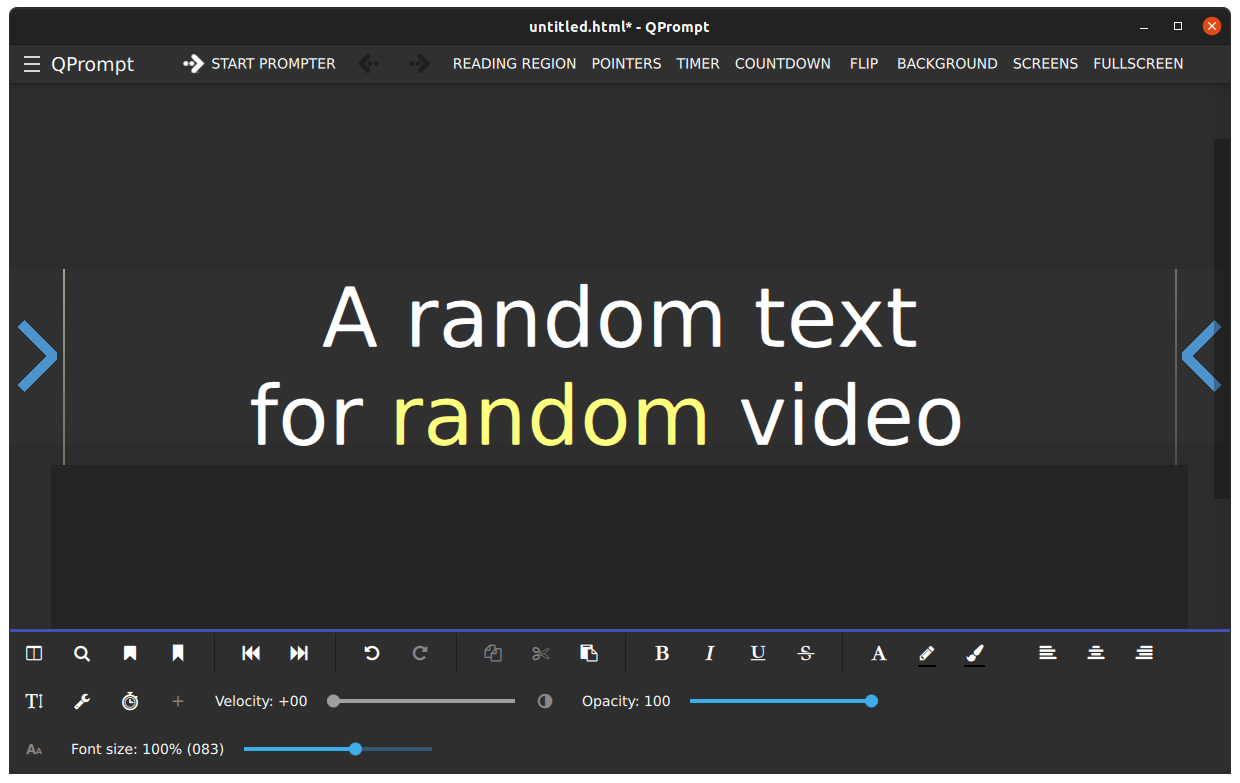Toggle bold formatting

[x=662, y=653]
